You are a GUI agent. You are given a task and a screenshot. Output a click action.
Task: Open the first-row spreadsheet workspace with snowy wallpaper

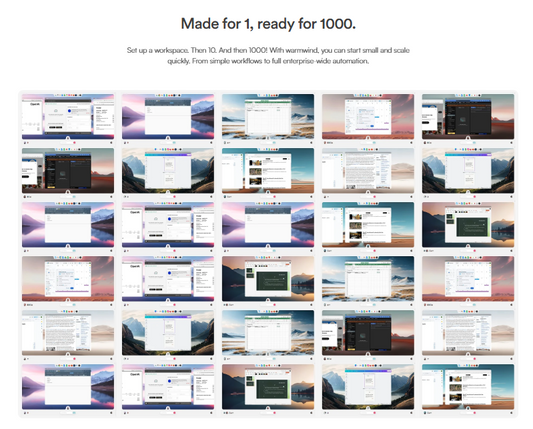point(268,117)
